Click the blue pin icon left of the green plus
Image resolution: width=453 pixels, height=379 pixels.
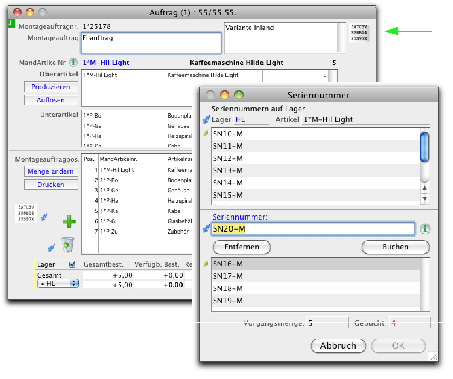(x=44, y=217)
